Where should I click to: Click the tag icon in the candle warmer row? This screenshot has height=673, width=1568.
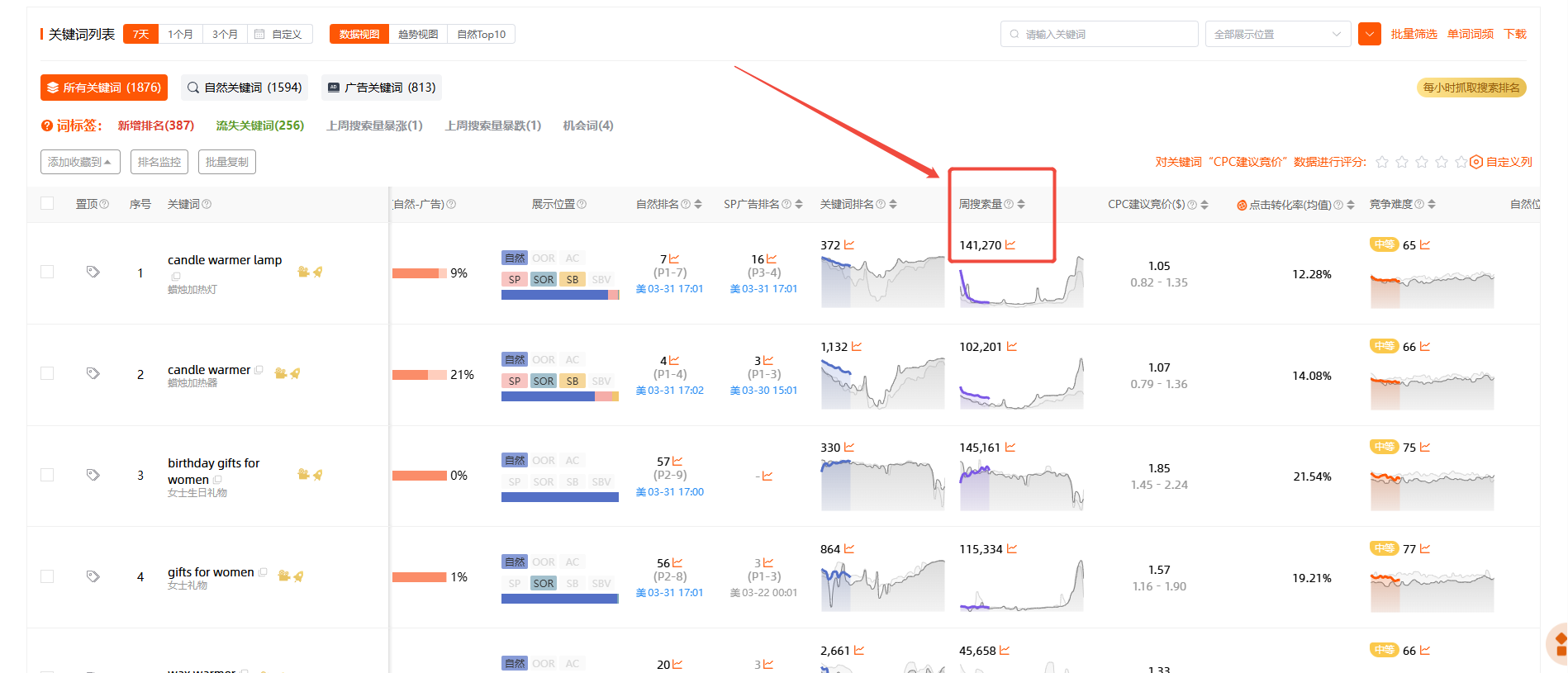click(x=93, y=373)
